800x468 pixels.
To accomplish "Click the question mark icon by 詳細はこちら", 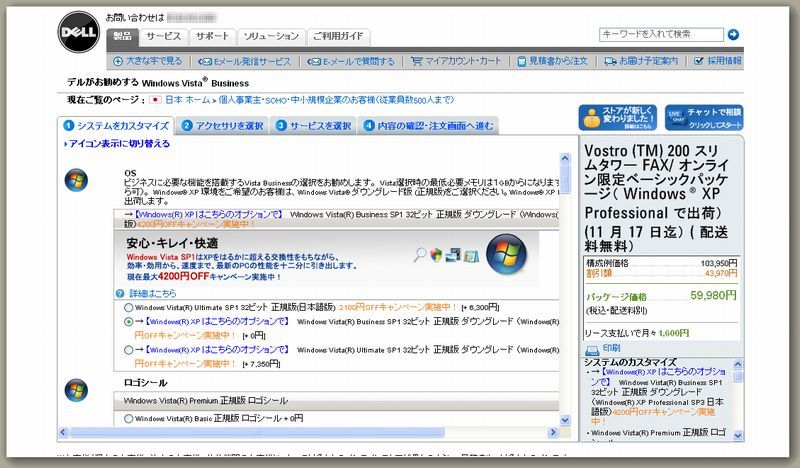I will click(120, 293).
